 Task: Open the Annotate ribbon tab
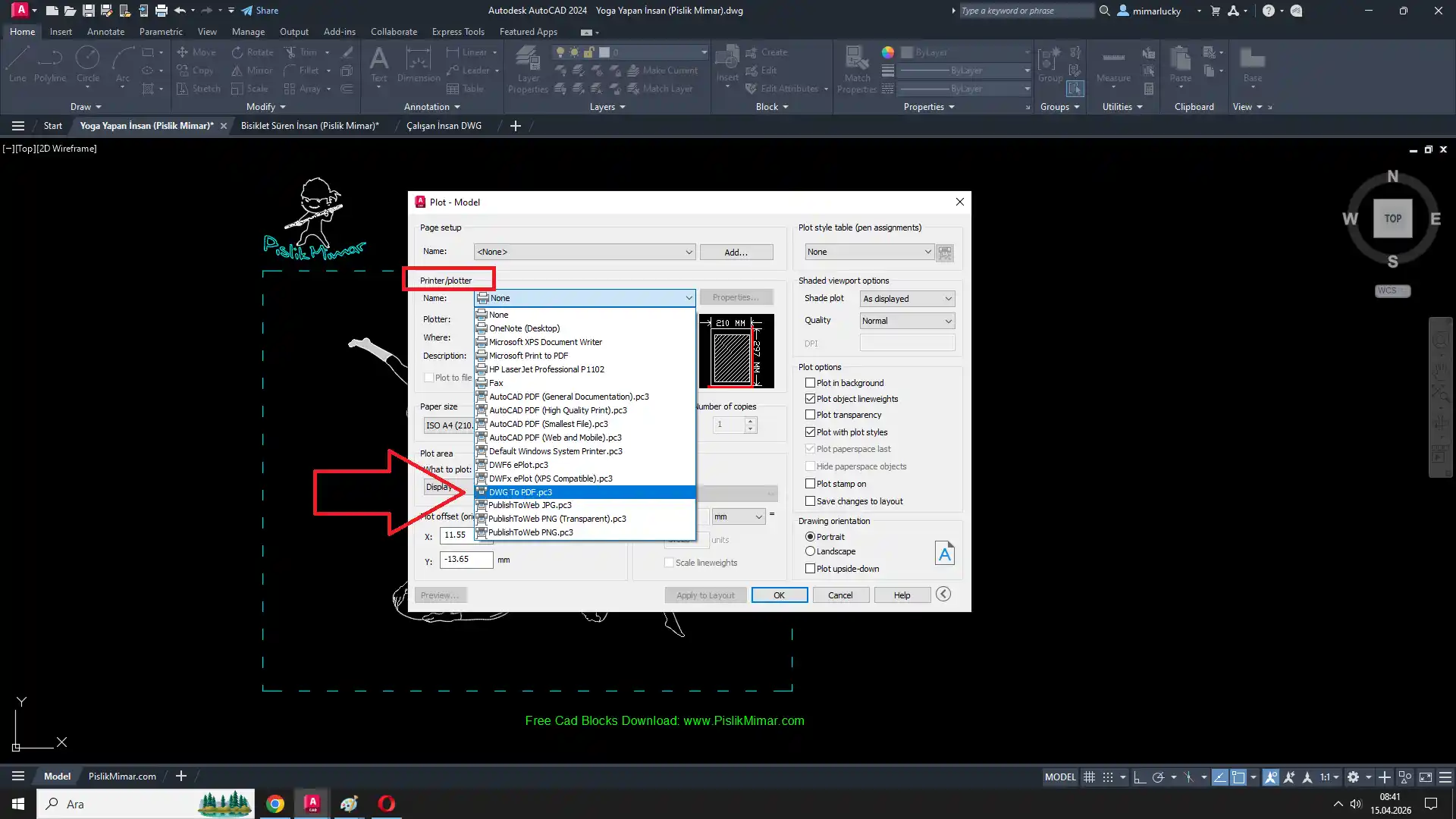coord(105,32)
